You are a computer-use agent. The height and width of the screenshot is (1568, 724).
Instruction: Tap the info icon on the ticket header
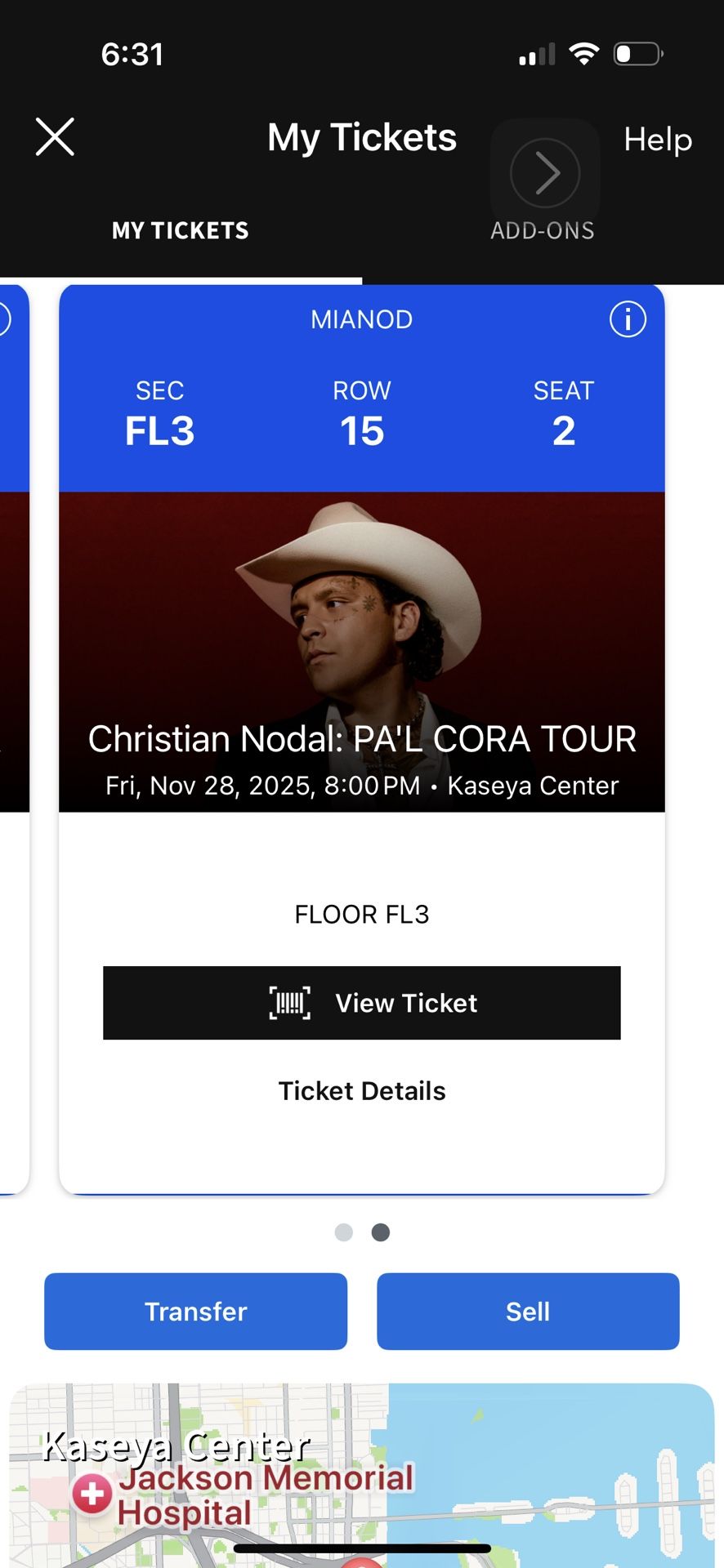point(628,319)
